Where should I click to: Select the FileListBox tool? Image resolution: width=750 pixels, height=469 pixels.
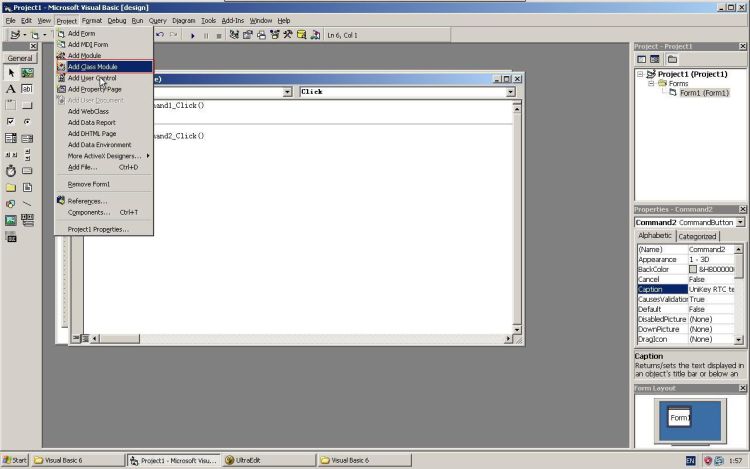point(27,187)
